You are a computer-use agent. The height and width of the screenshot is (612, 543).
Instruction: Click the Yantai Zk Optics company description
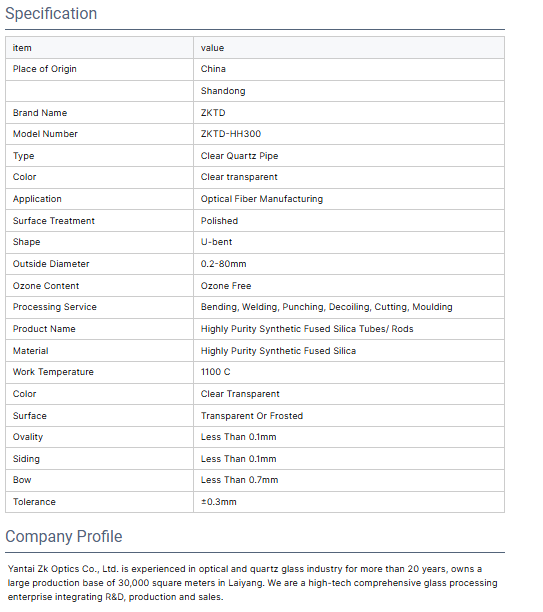click(252, 583)
